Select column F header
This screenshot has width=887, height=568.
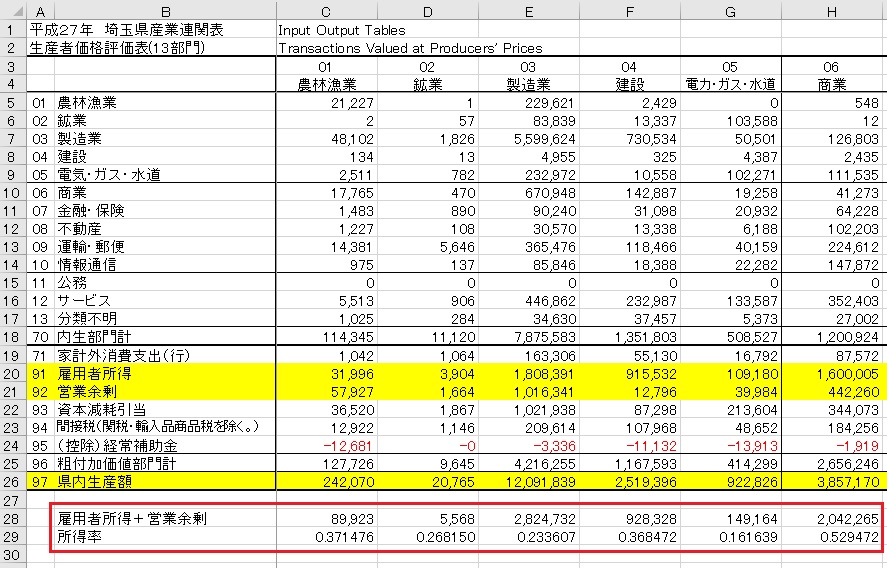coord(630,11)
